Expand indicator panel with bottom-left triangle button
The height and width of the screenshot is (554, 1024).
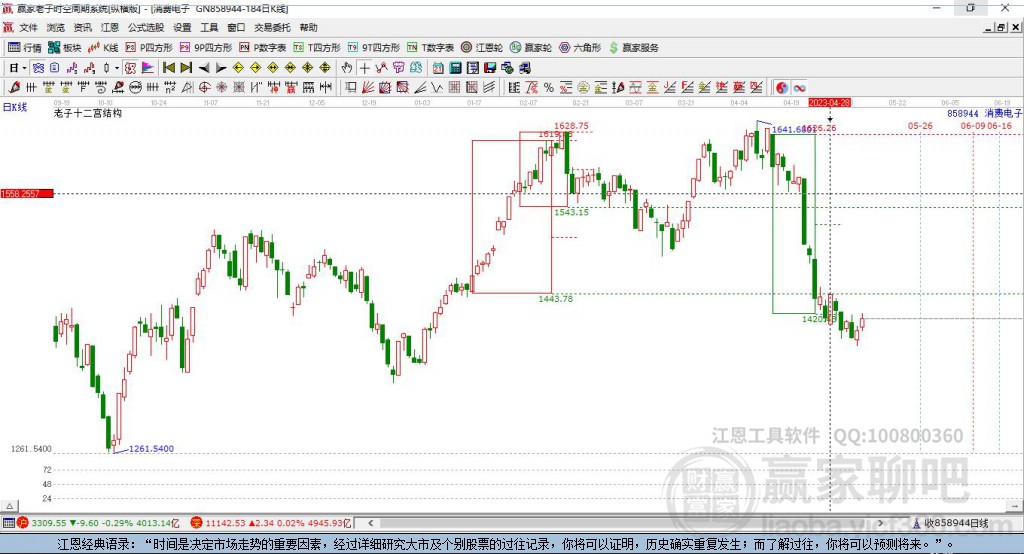point(9,506)
